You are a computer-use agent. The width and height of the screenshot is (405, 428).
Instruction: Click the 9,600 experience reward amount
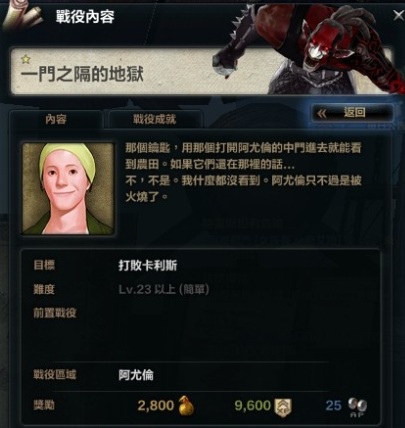253,406
